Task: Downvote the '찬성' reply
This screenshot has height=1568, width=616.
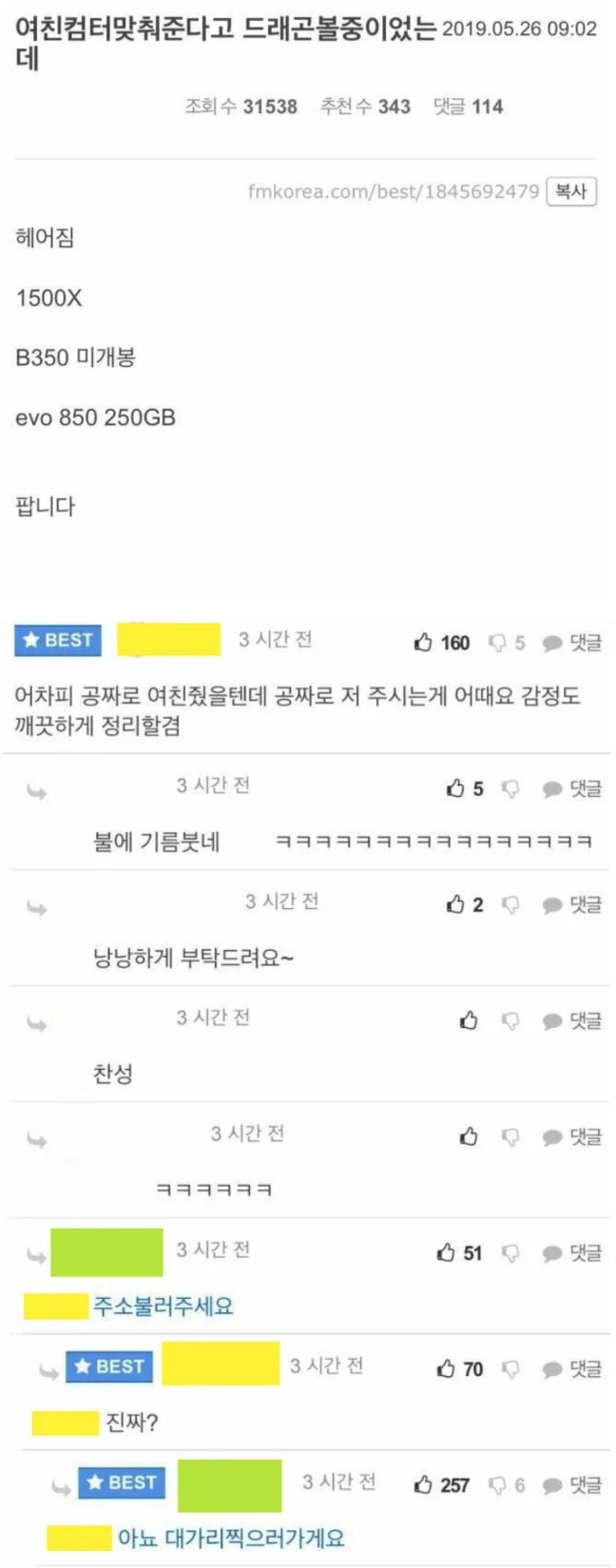Action: pos(510,1020)
